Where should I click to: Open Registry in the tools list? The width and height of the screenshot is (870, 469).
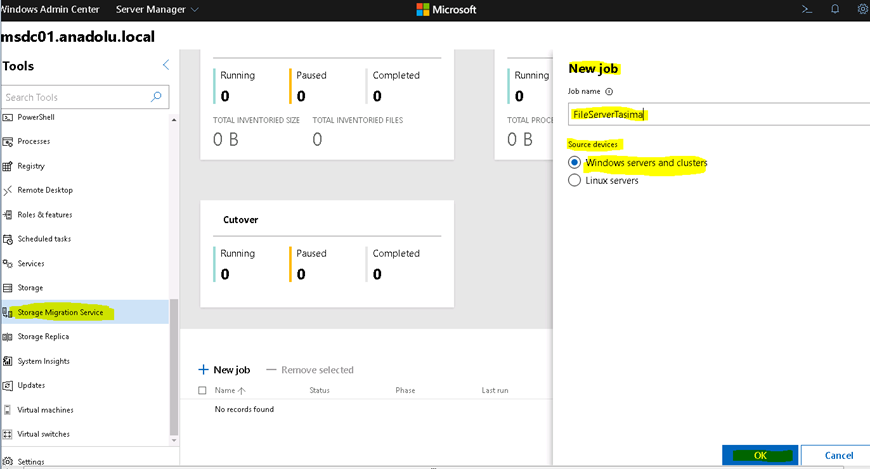[x=31, y=166]
